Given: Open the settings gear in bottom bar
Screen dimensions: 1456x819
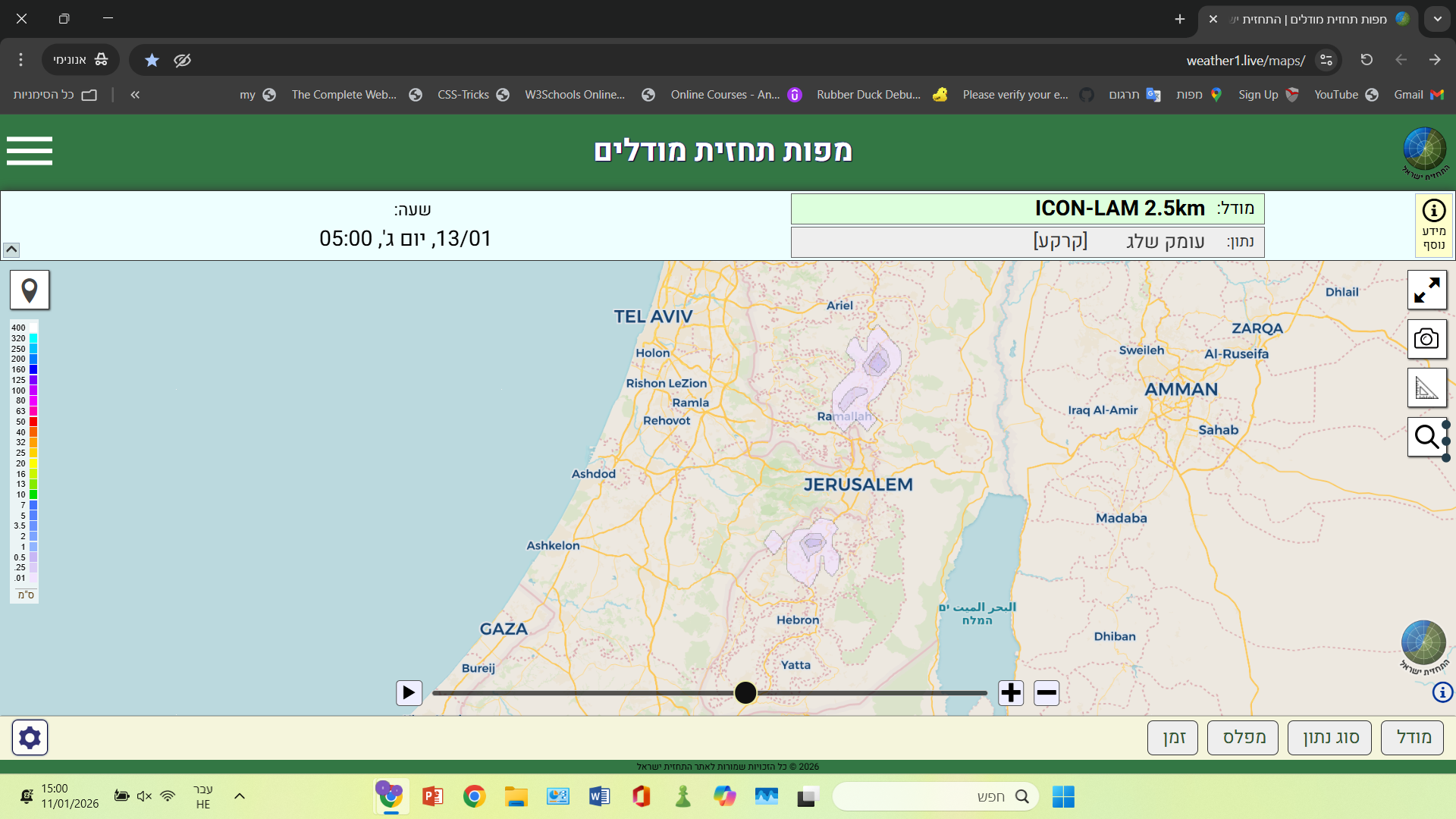Looking at the screenshot, I should (30, 736).
